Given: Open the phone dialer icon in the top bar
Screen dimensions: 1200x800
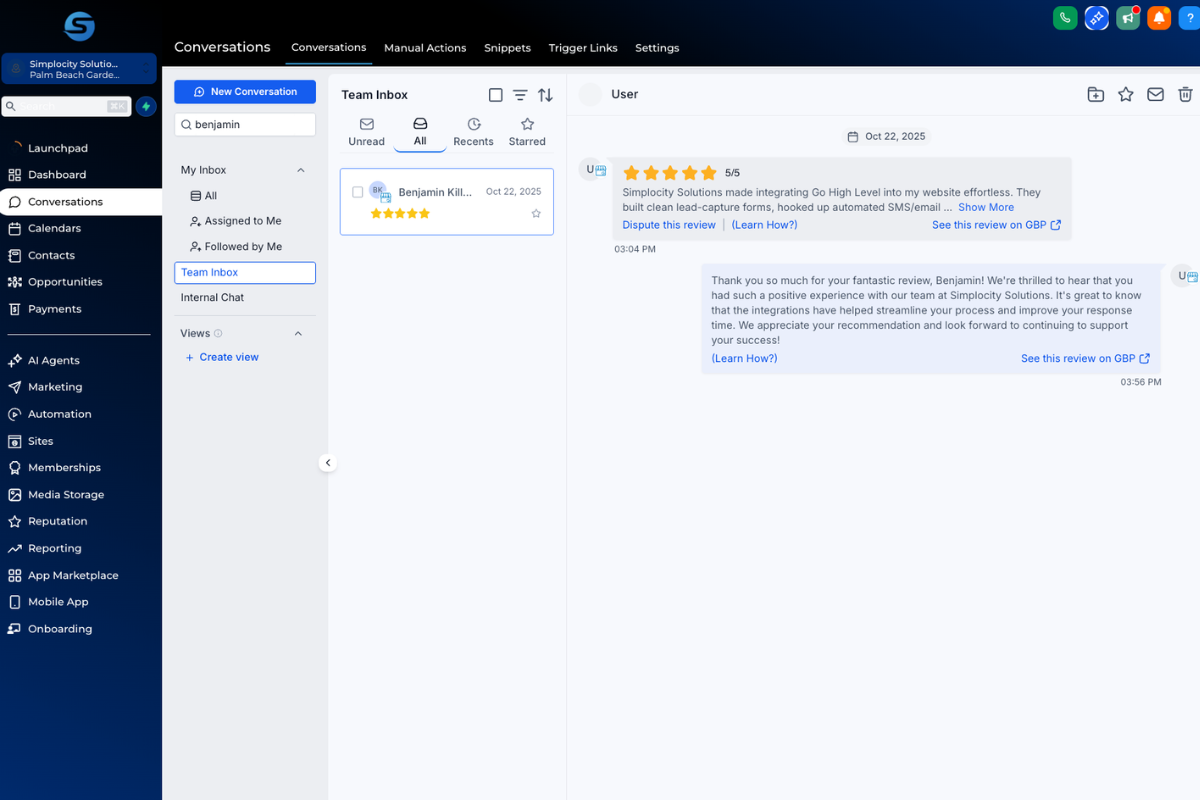Looking at the screenshot, I should pyautogui.click(x=1064, y=17).
